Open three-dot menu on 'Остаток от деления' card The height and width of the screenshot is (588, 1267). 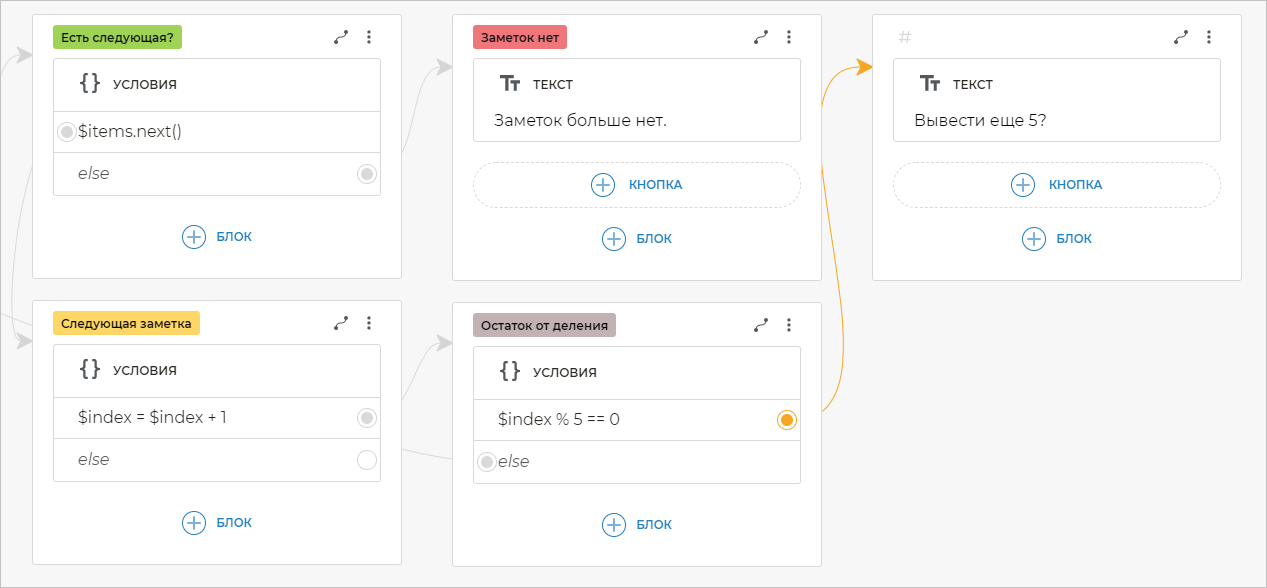[x=789, y=325]
